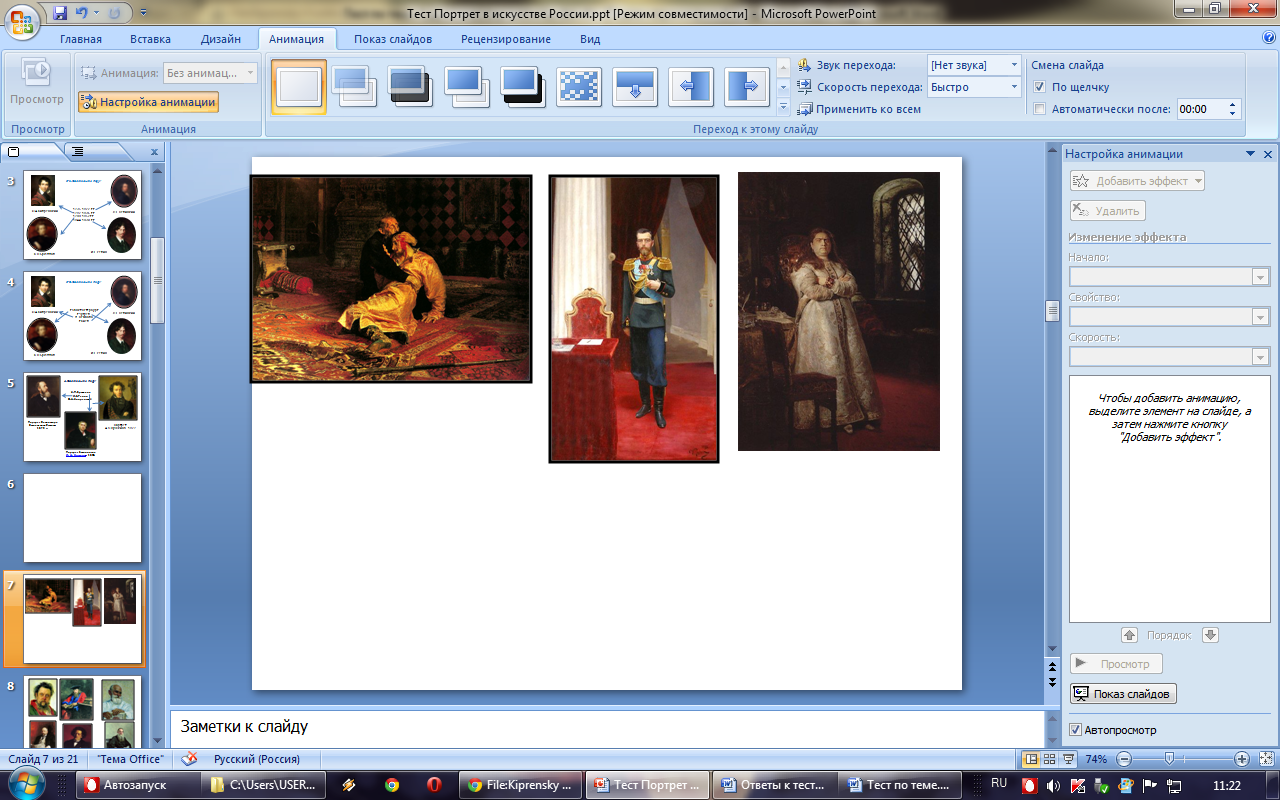Viewport: 1280px width, 800px height.
Task: Open animation task pane options dropdown arrow
Action: tap(1250, 154)
